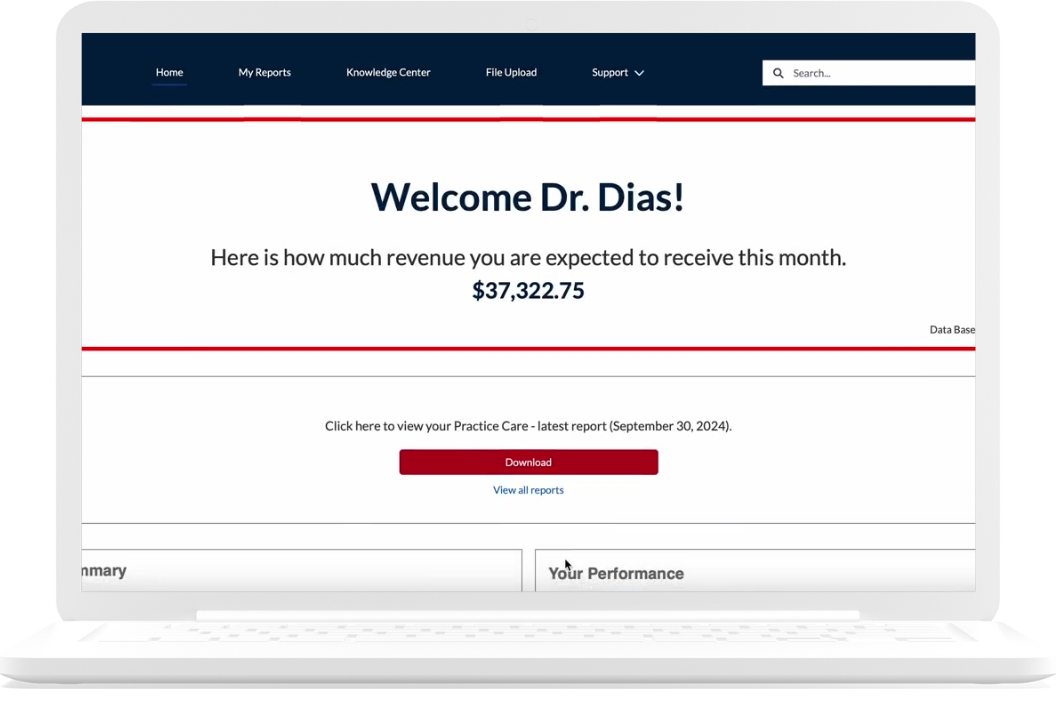Select the $37,322.75 revenue amount
The image size is (1056, 704).
pos(528,291)
